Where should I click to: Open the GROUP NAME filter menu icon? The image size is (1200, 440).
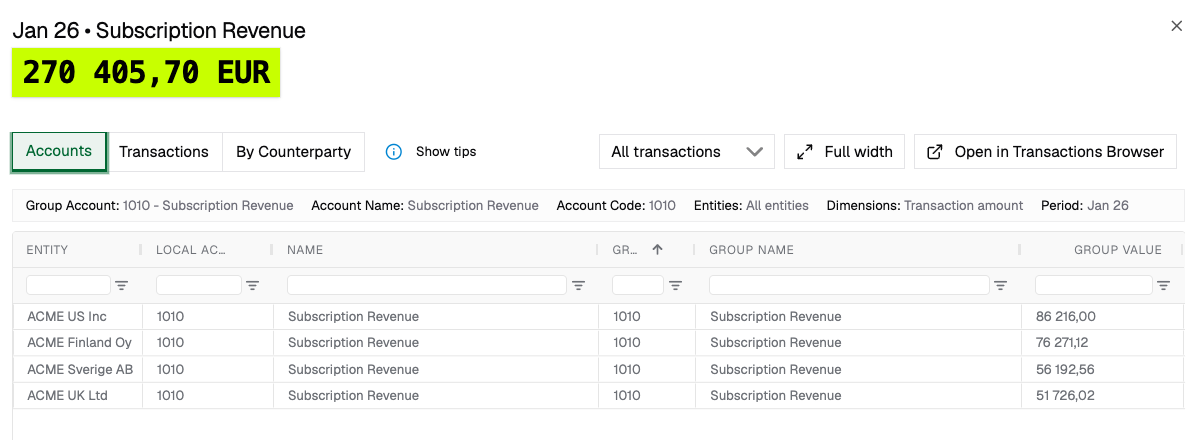(1001, 285)
